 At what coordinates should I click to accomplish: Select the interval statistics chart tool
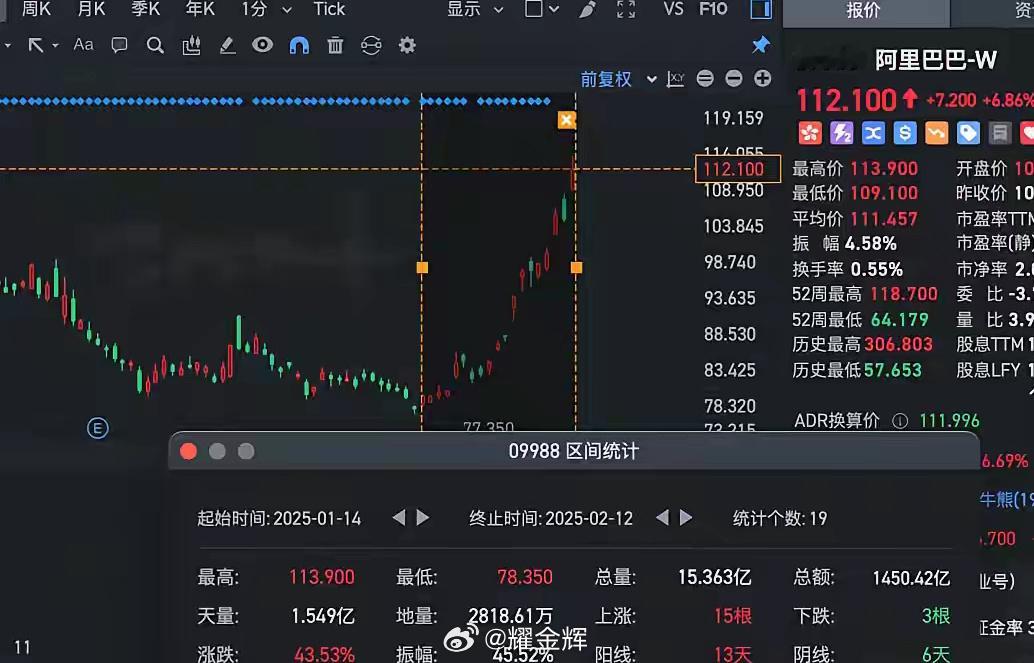191,45
